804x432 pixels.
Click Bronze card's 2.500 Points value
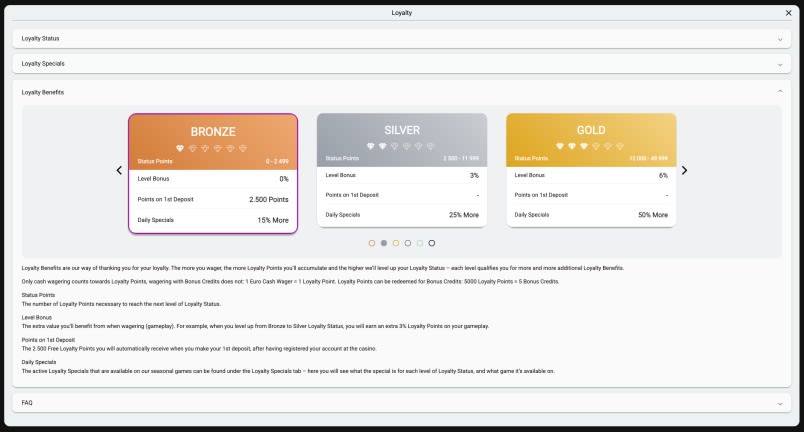point(268,199)
